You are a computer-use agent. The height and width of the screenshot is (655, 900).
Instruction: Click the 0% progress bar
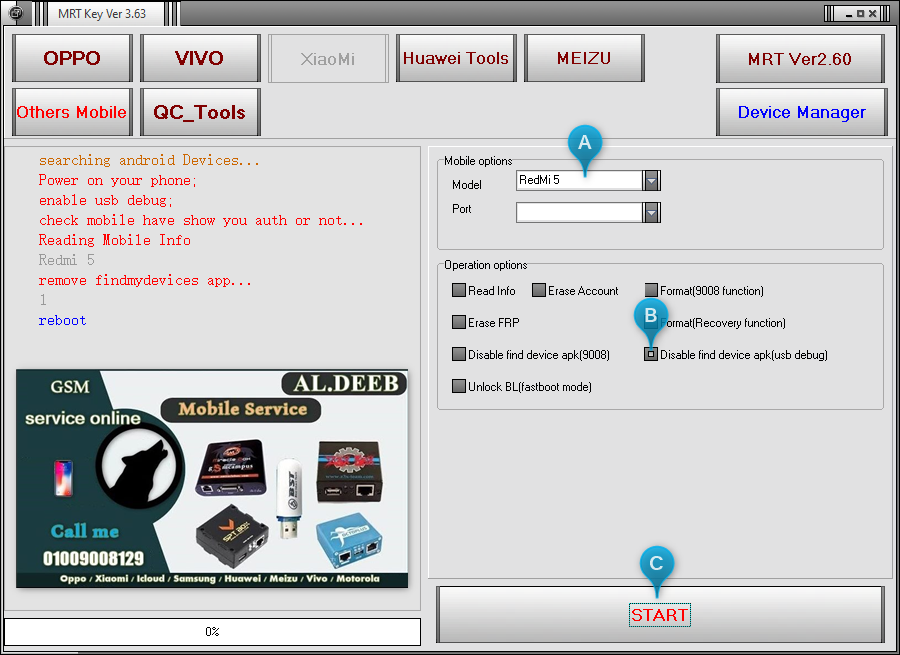pyautogui.click(x=212, y=631)
